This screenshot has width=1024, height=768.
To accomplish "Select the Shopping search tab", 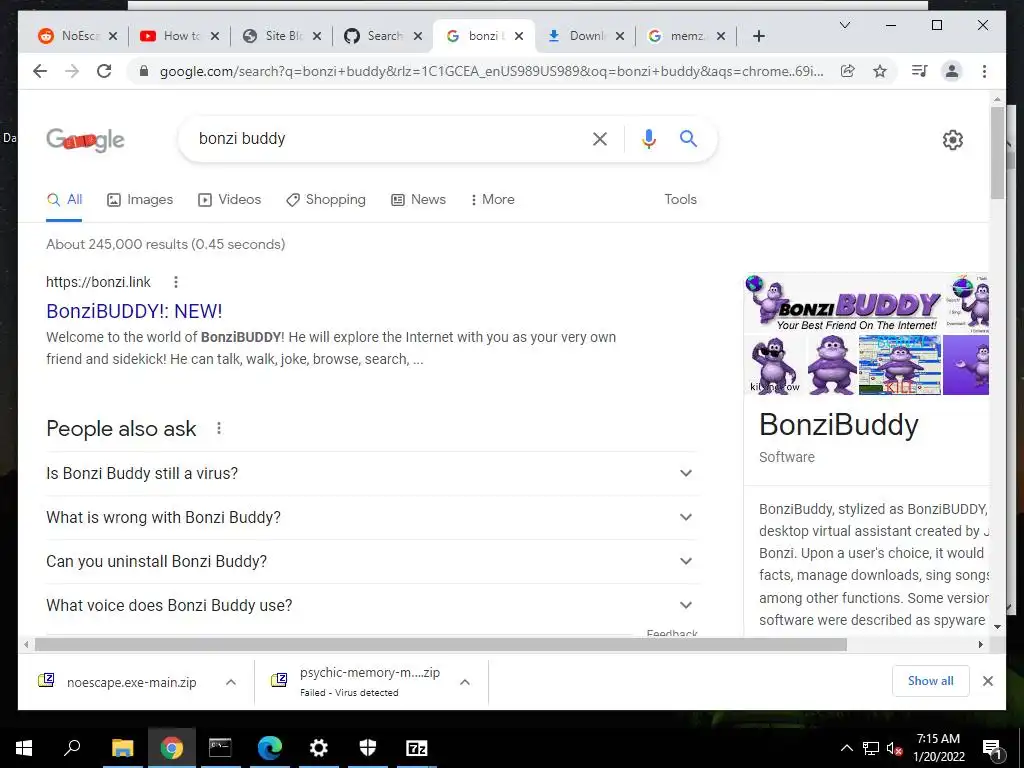I will 326,199.
